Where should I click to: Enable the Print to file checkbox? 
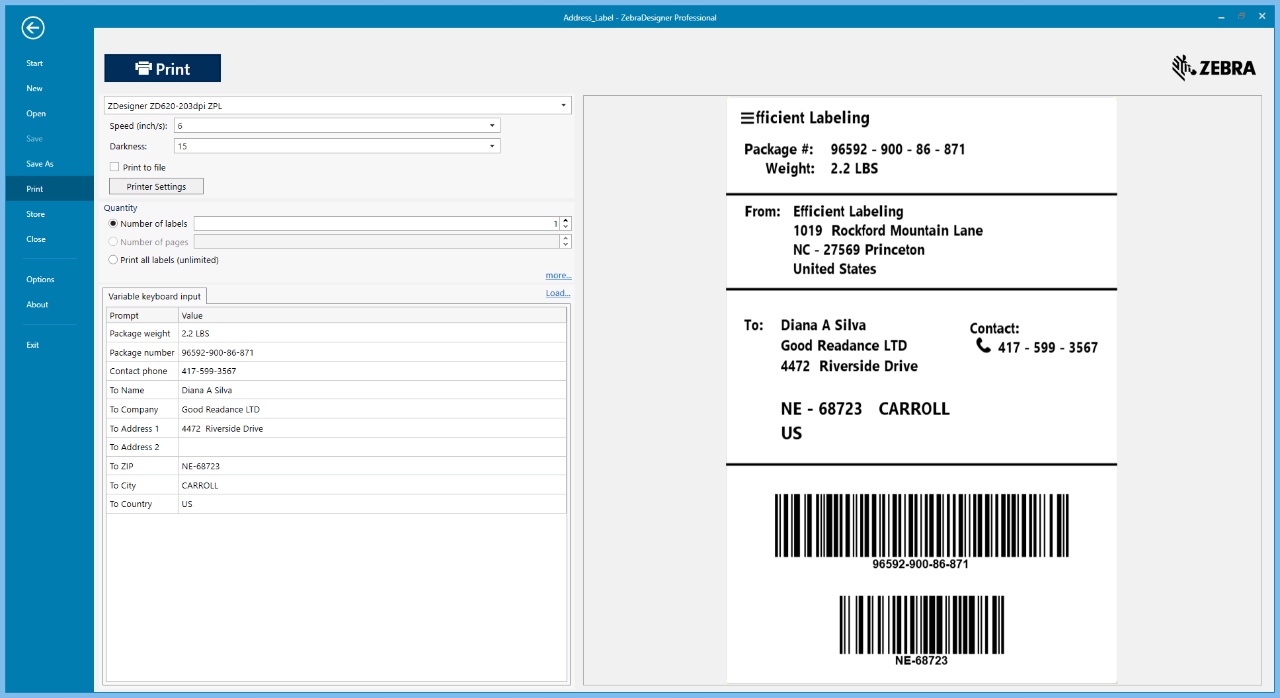point(115,166)
